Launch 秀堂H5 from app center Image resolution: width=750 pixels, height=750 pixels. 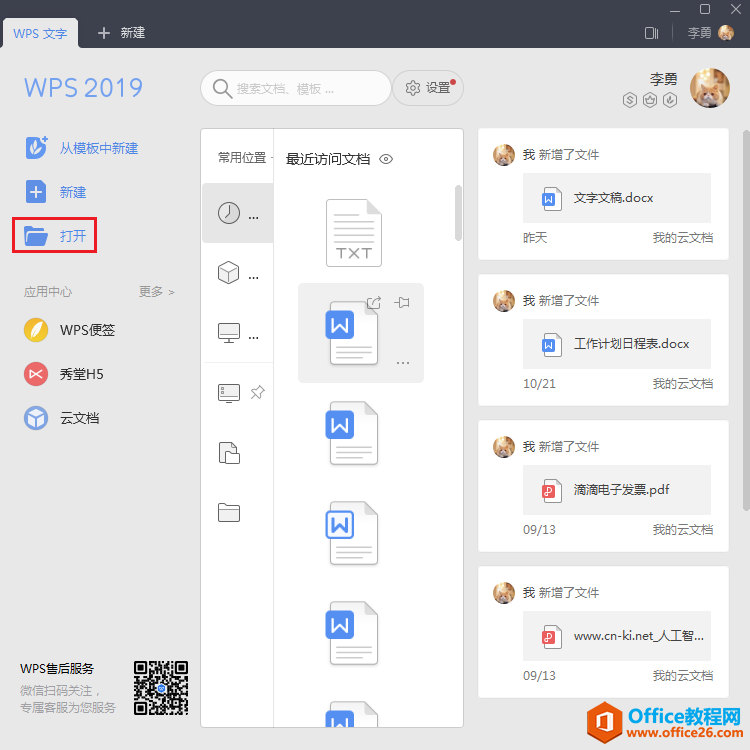[x=64, y=374]
